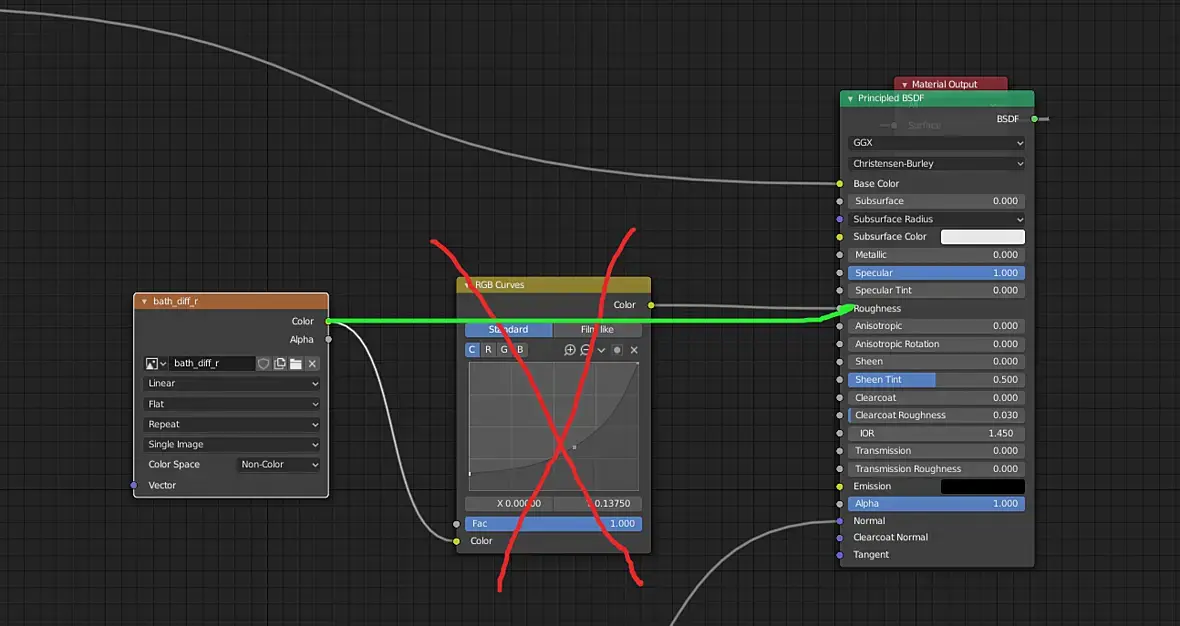
Task: Click the curve point Y value 0.13750 field
Action: pos(598,503)
